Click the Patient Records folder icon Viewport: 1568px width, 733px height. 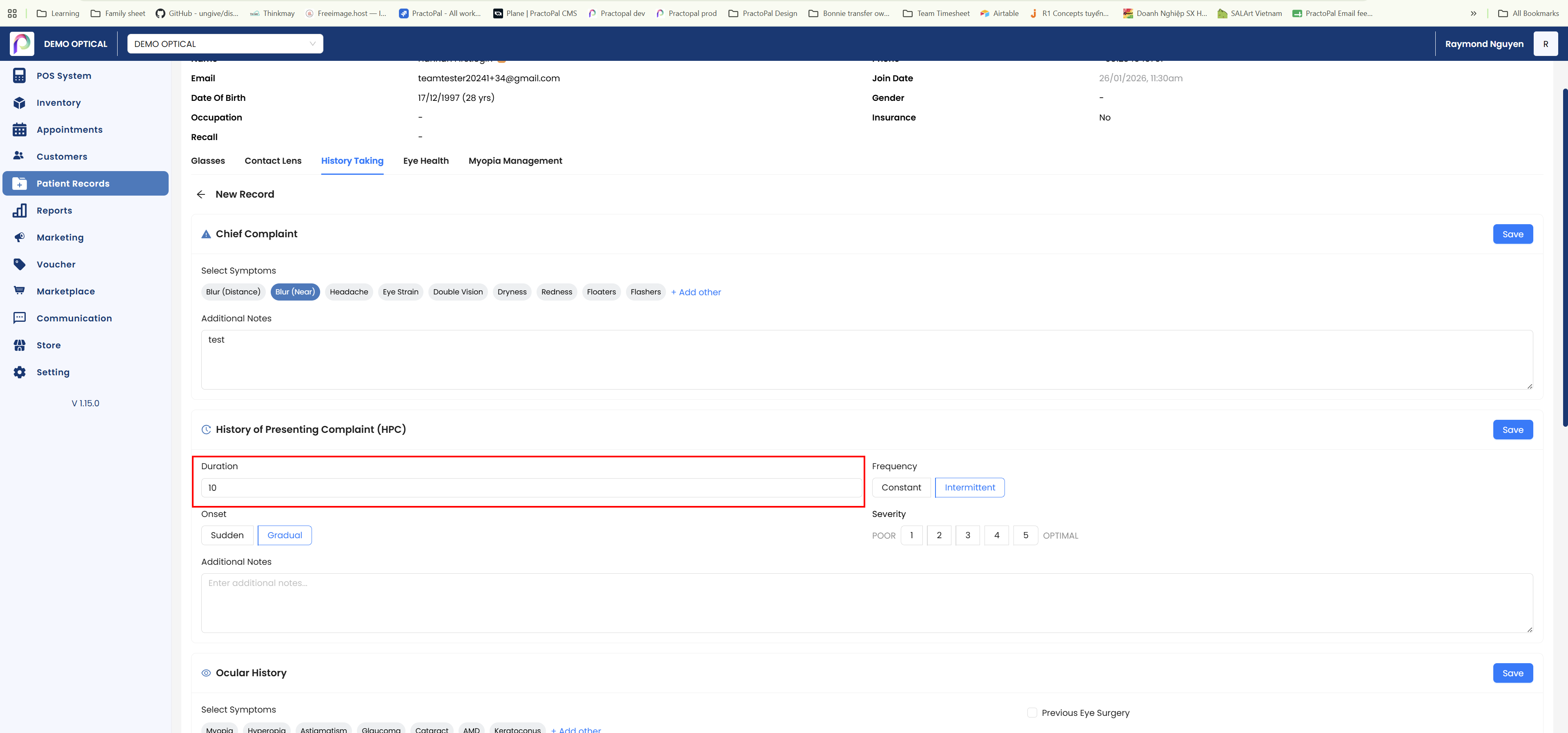[20, 183]
